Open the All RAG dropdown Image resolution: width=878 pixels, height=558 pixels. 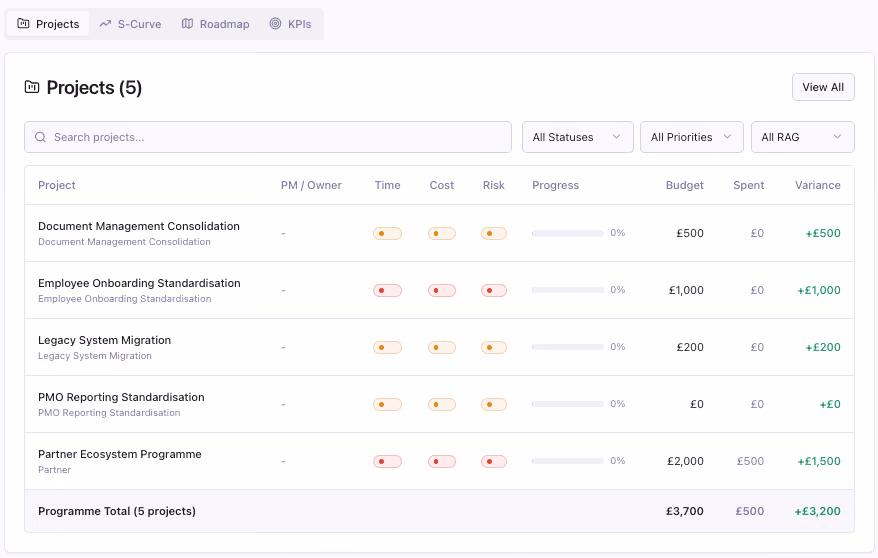click(x=802, y=137)
